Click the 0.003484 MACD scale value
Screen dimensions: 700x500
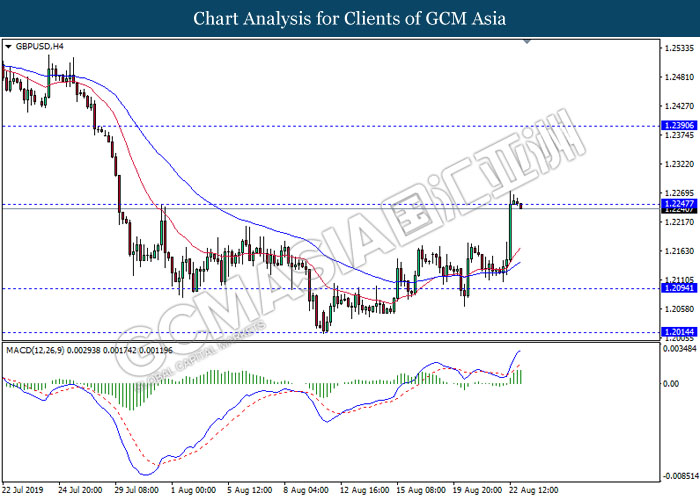679,349
